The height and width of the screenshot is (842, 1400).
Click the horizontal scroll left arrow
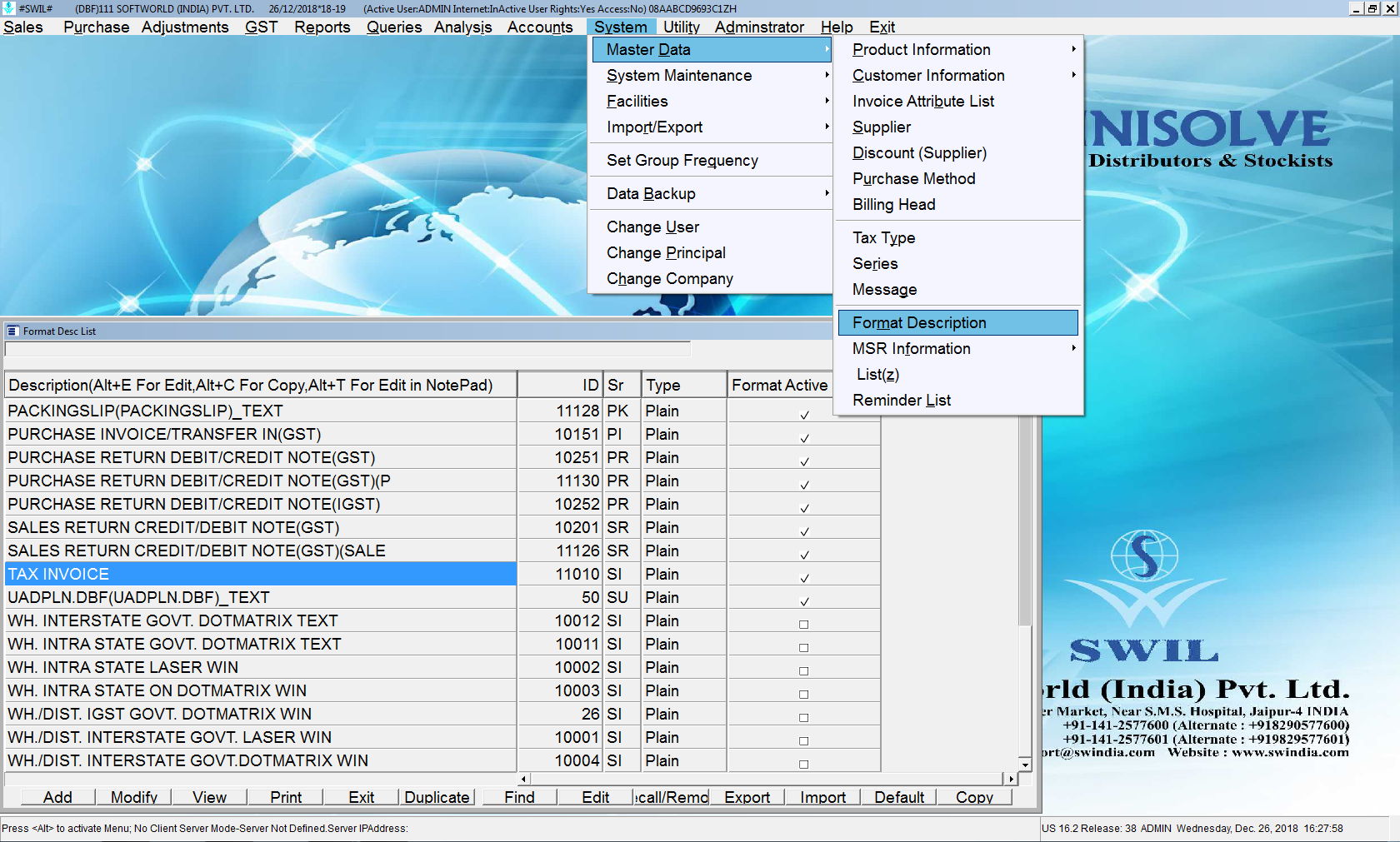click(524, 779)
